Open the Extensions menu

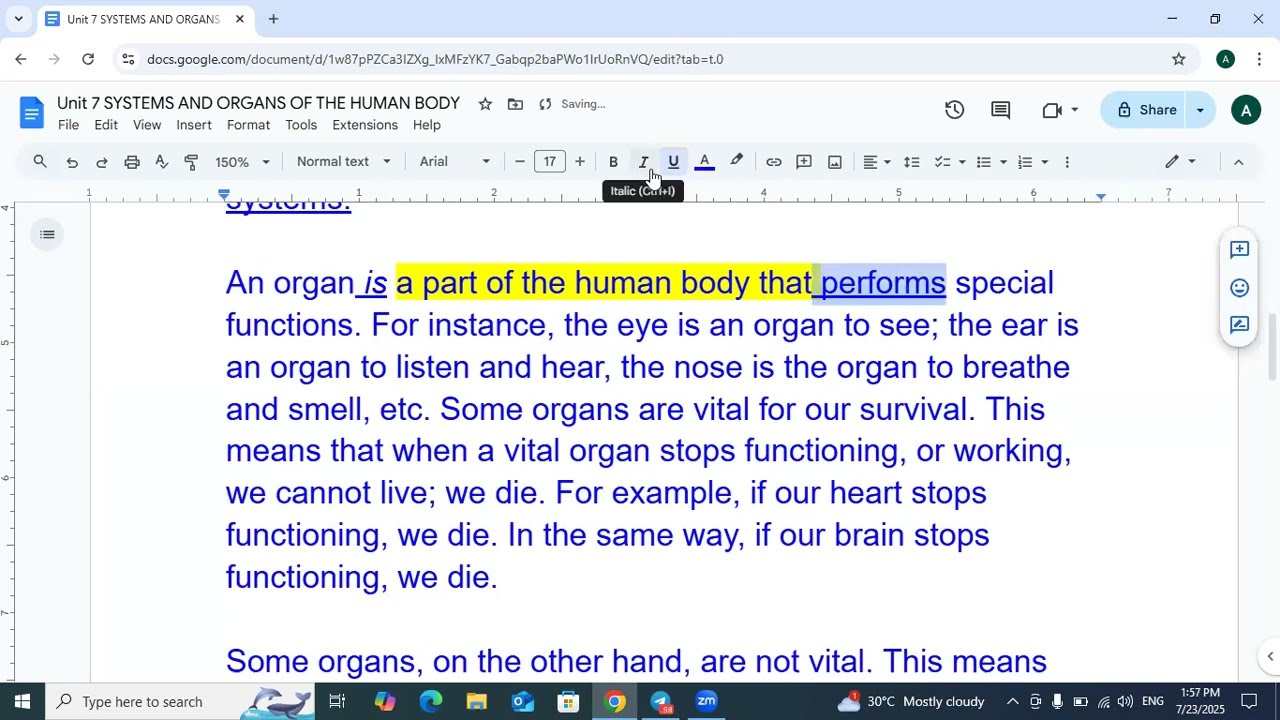click(365, 125)
